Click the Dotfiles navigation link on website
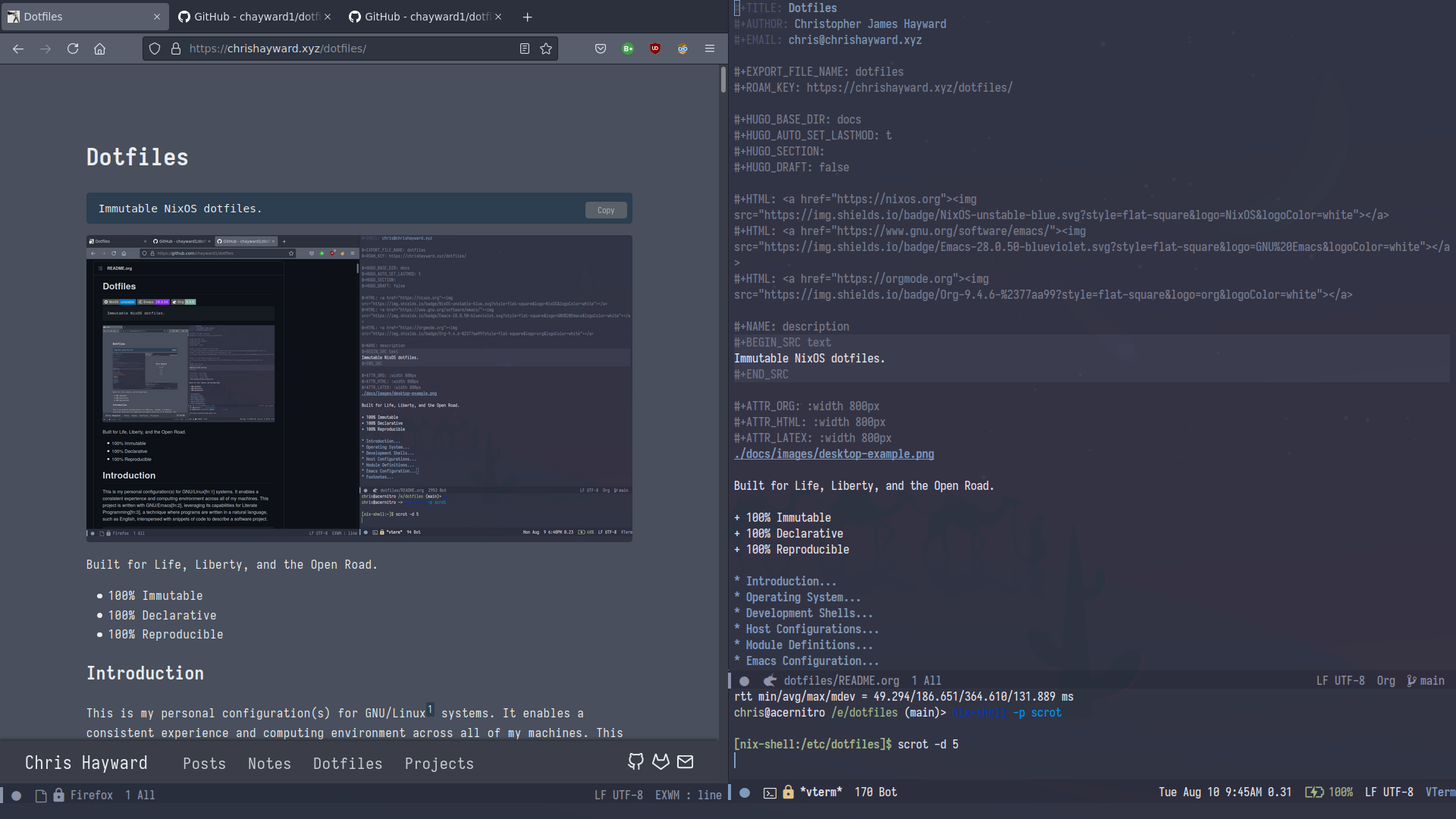Image resolution: width=1456 pixels, height=819 pixels. [x=347, y=763]
